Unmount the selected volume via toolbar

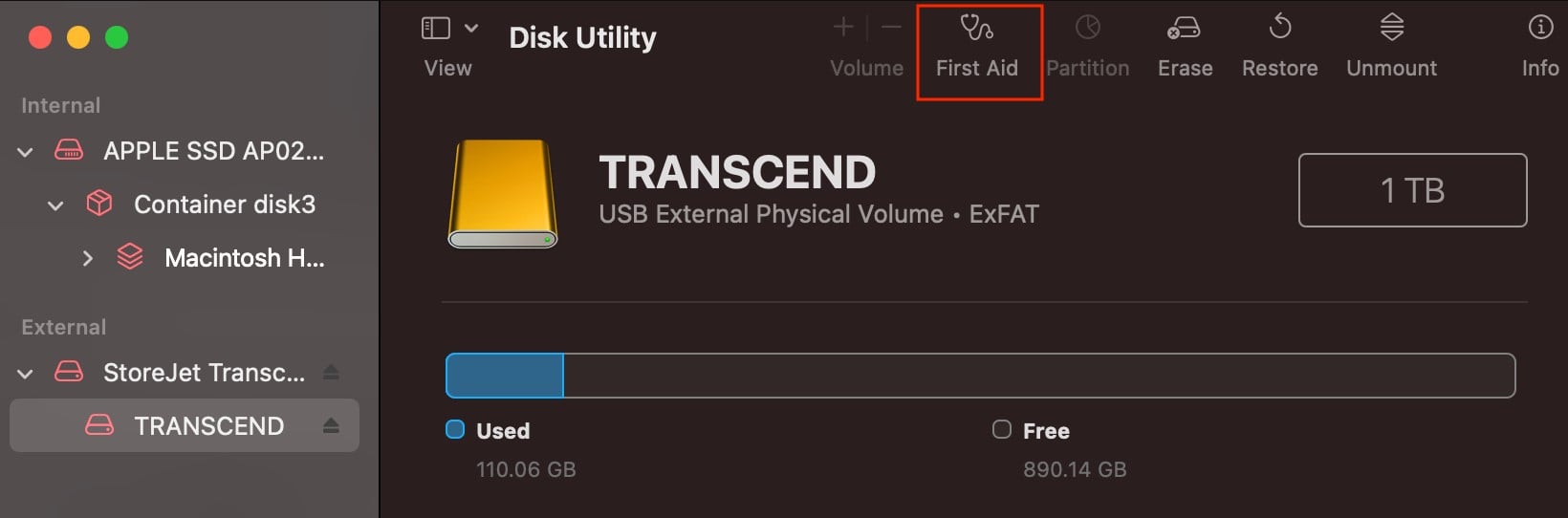[x=1391, y=29]
